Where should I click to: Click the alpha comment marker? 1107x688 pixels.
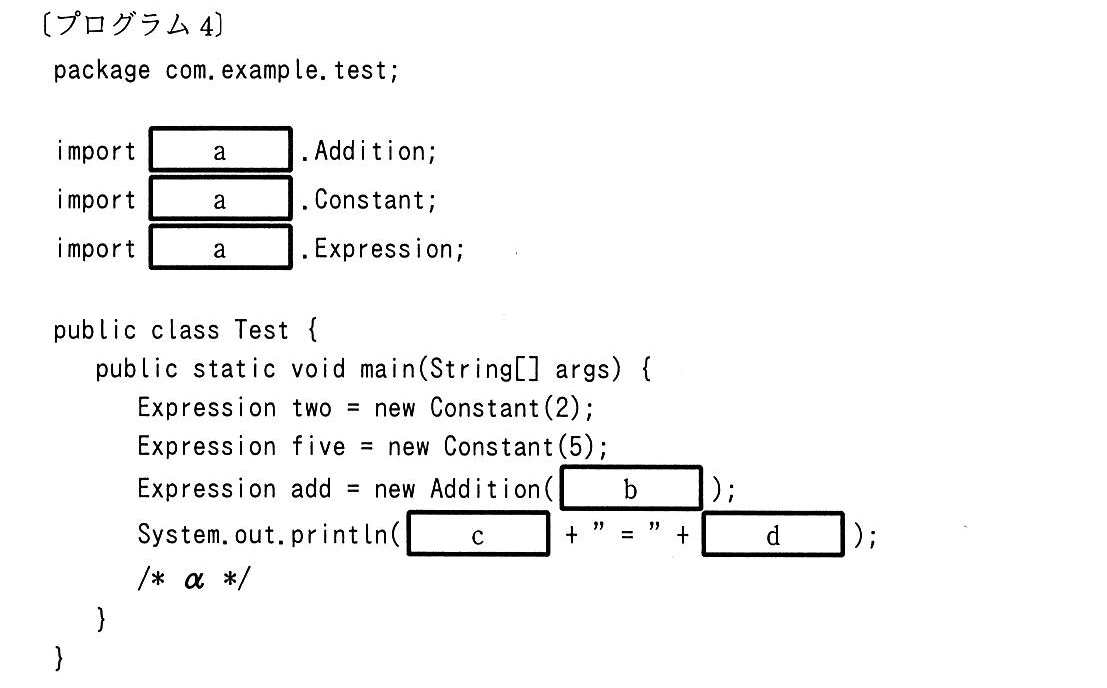194,579
